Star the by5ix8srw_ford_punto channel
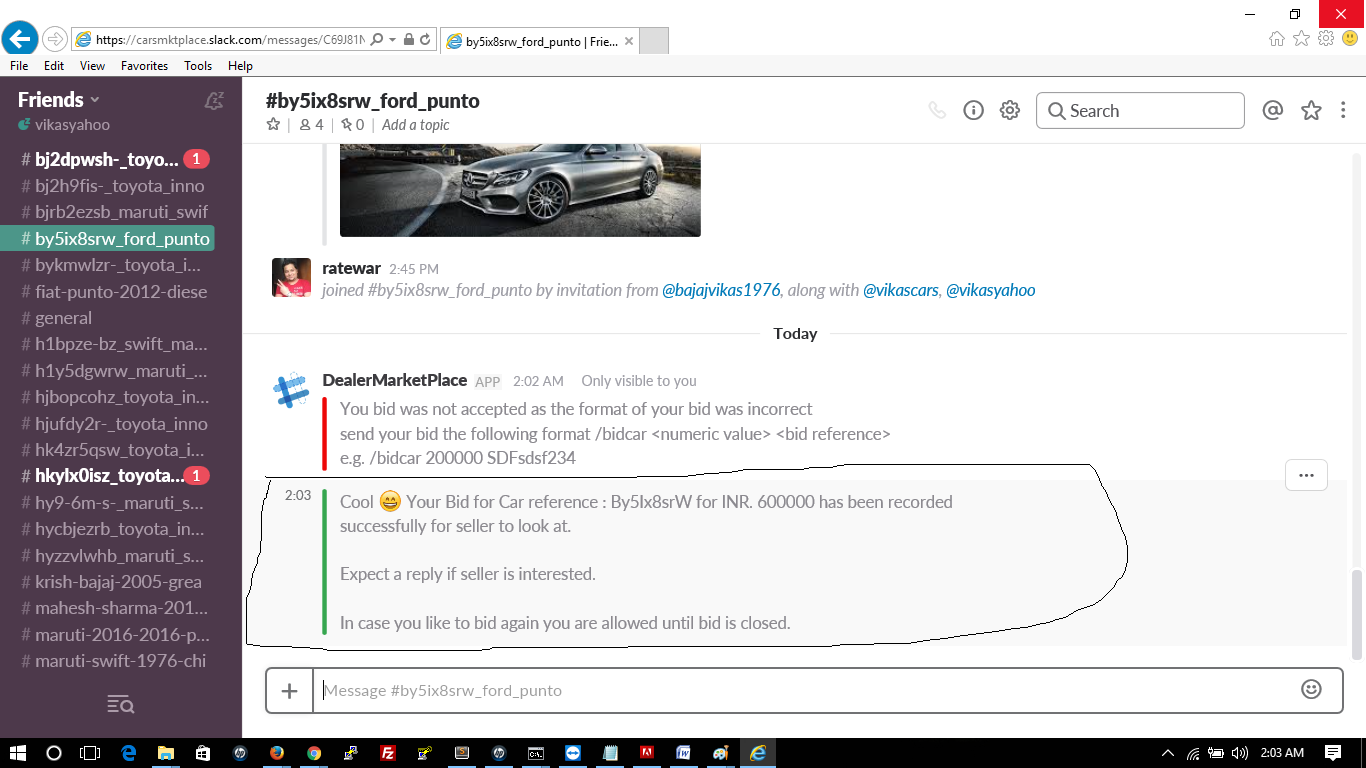Viewport: 1366px width, 768px height. tap(273, 125)
